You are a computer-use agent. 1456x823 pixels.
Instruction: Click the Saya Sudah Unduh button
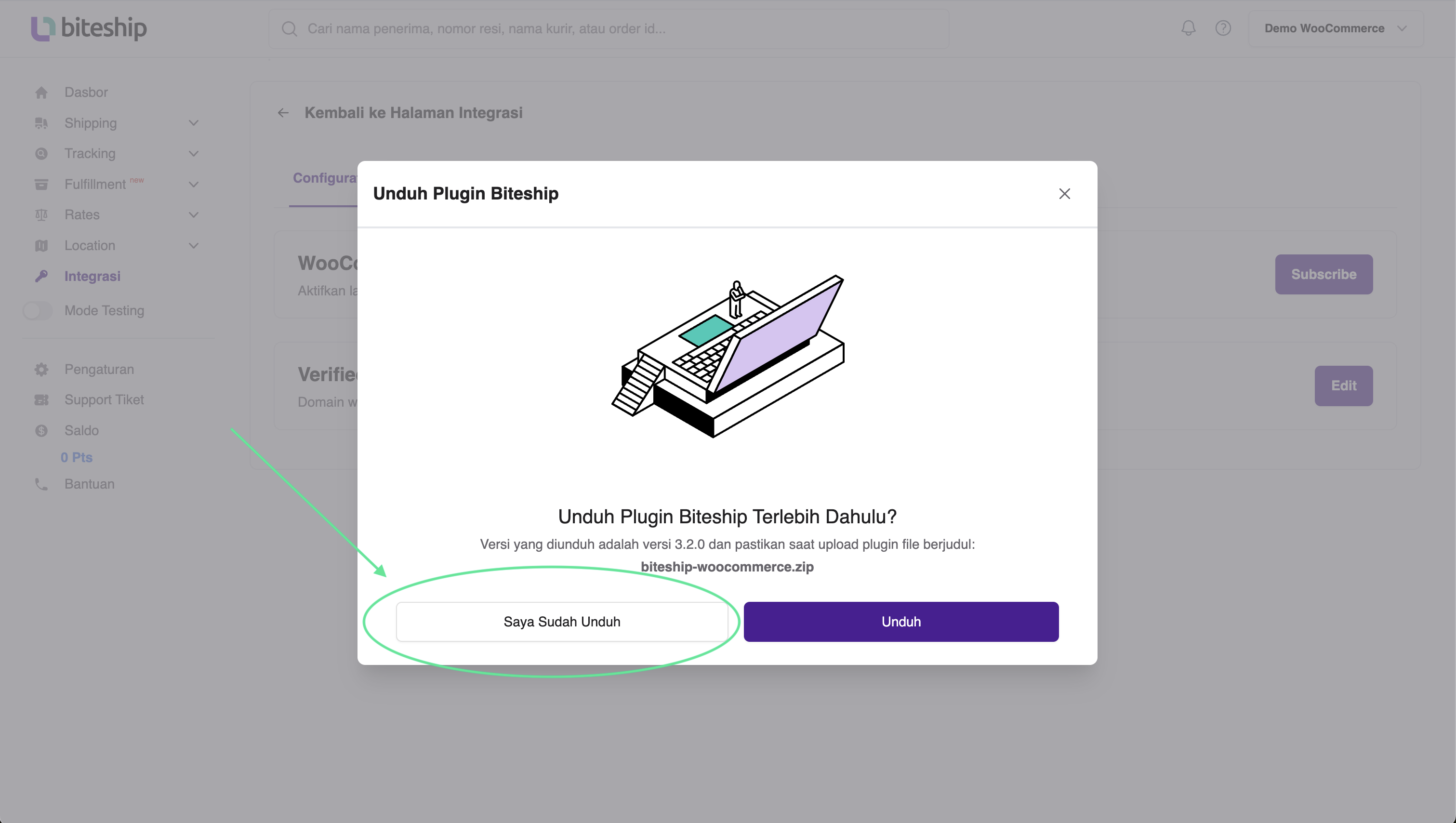click(562, 622)
